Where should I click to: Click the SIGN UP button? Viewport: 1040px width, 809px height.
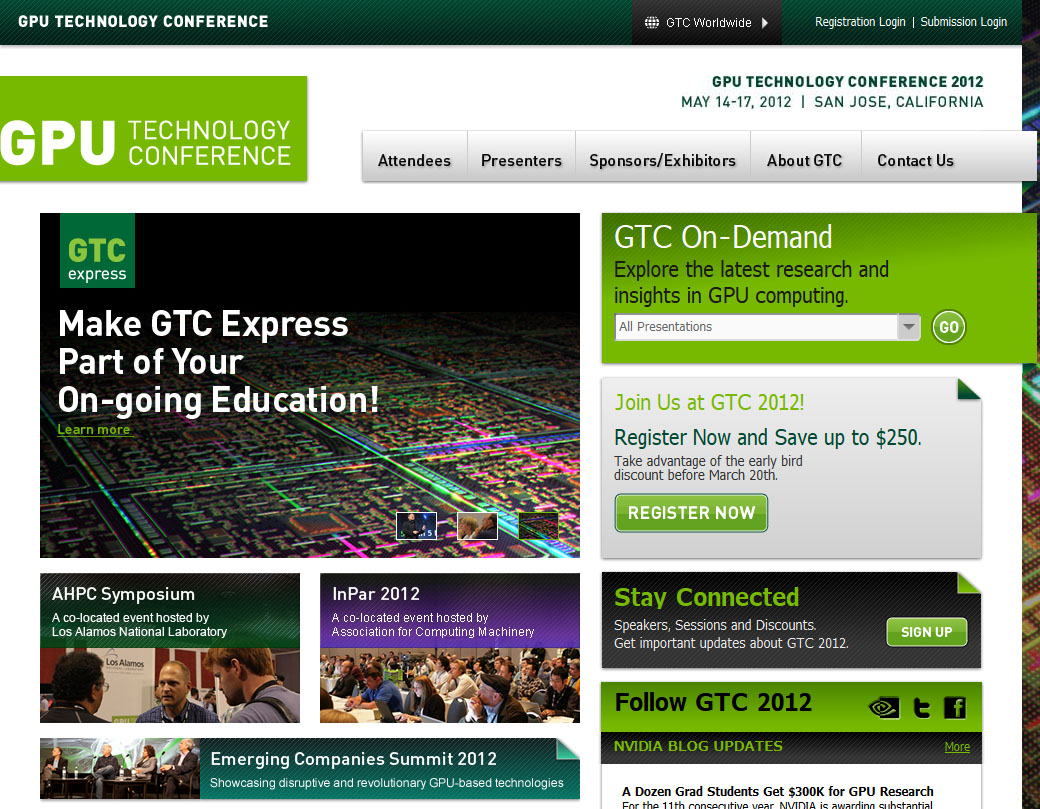[x=927, y=632]
